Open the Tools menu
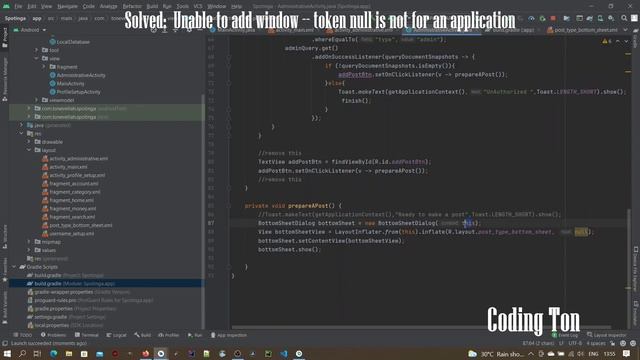Screen dimensions: 640x360 point(182,6)
